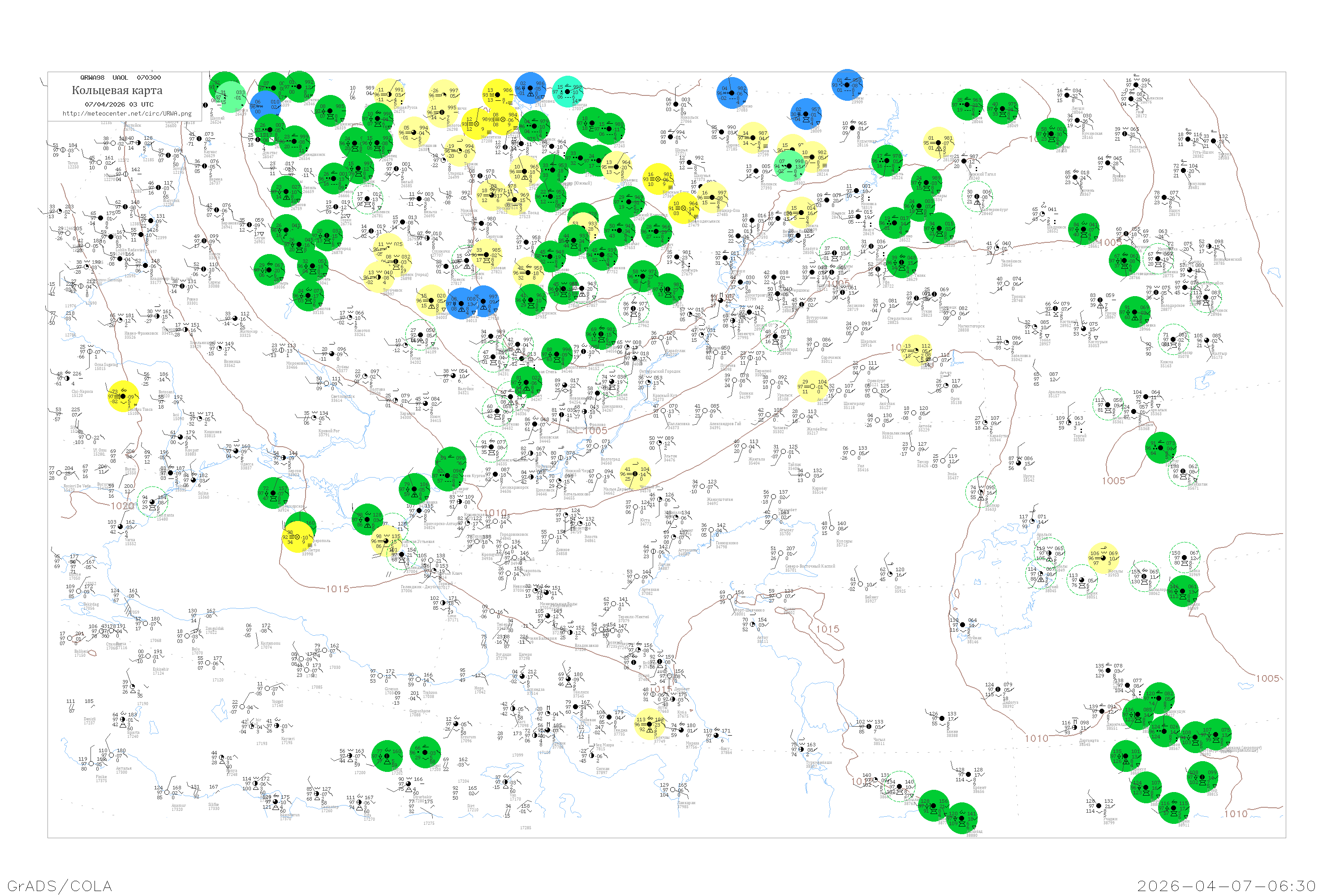The width and height of the screenshot is (1344, 896).
Task: Click the blue station marker at Гайны
Action: pos(848,86)
